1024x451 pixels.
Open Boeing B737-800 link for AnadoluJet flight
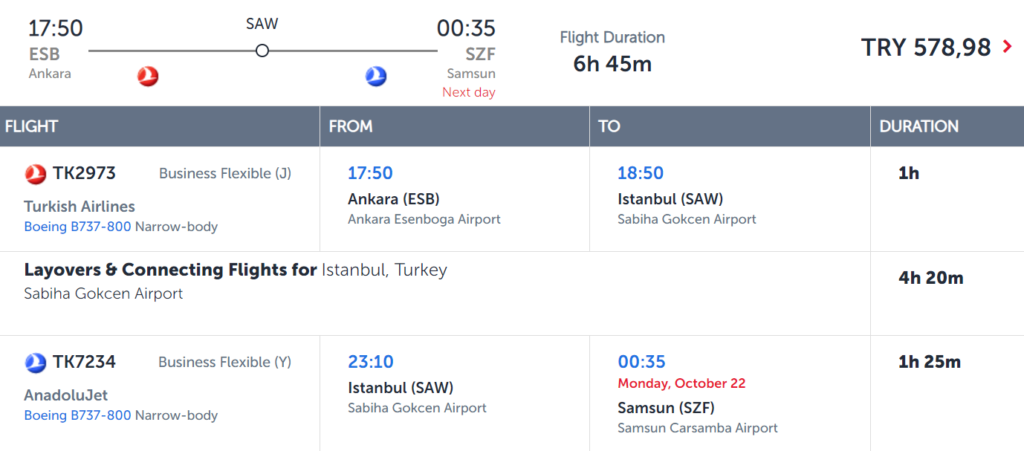(78, 415)
